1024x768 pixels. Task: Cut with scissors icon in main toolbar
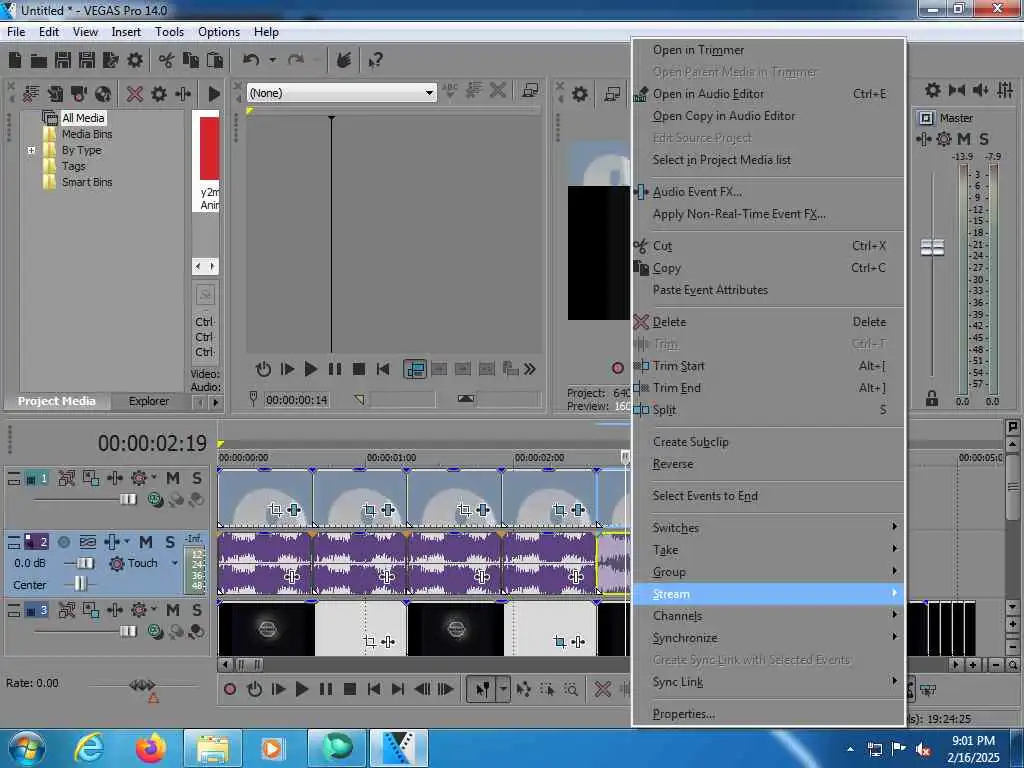pyautogui.click(x=166, y=61)
